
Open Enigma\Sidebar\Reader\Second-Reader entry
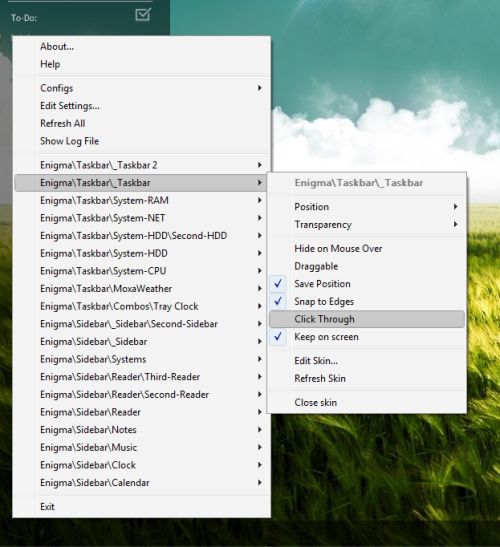(x=142, y=395)
